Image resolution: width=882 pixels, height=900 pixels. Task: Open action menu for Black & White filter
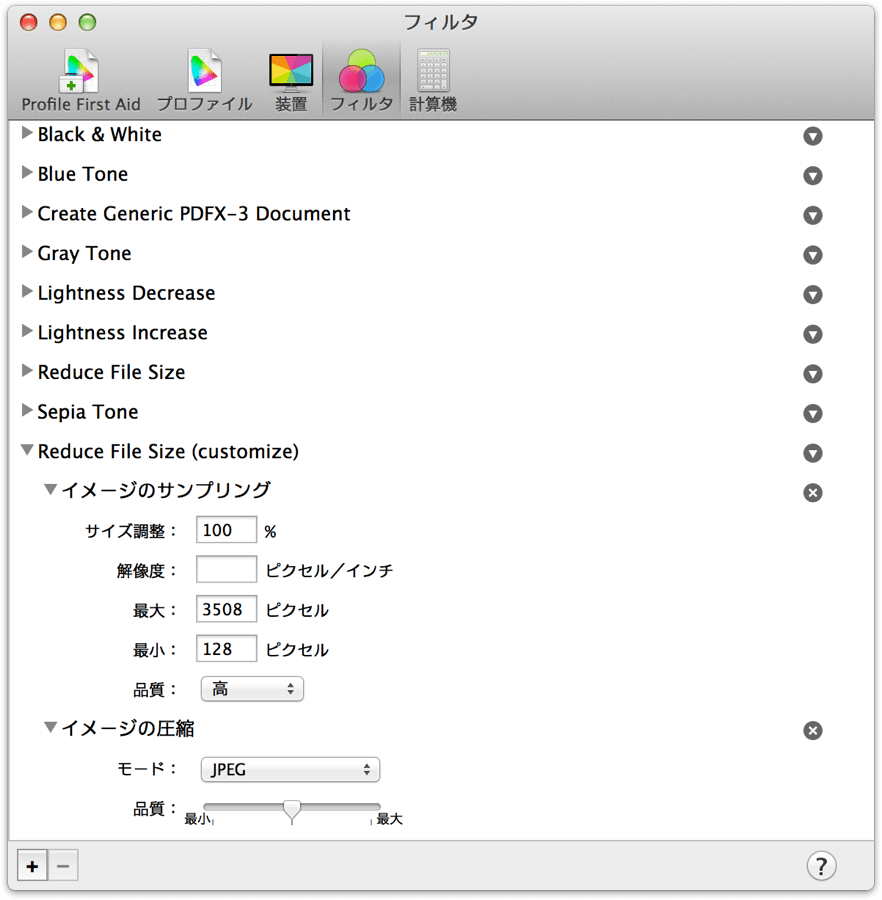[813, 136]
